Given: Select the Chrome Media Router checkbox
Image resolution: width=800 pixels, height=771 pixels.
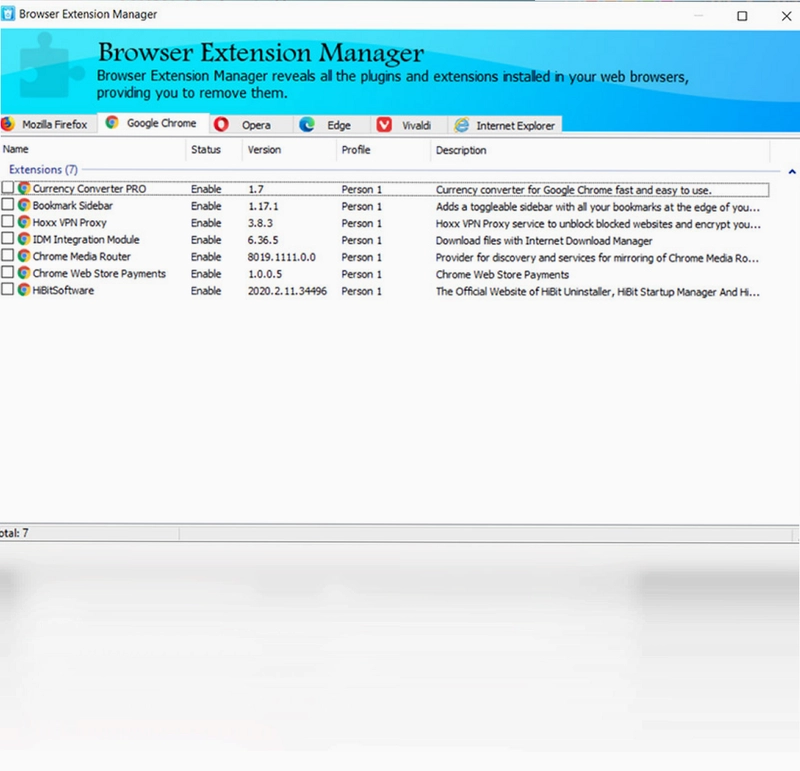Looking at the screenshot, I should tap(7, 255).
